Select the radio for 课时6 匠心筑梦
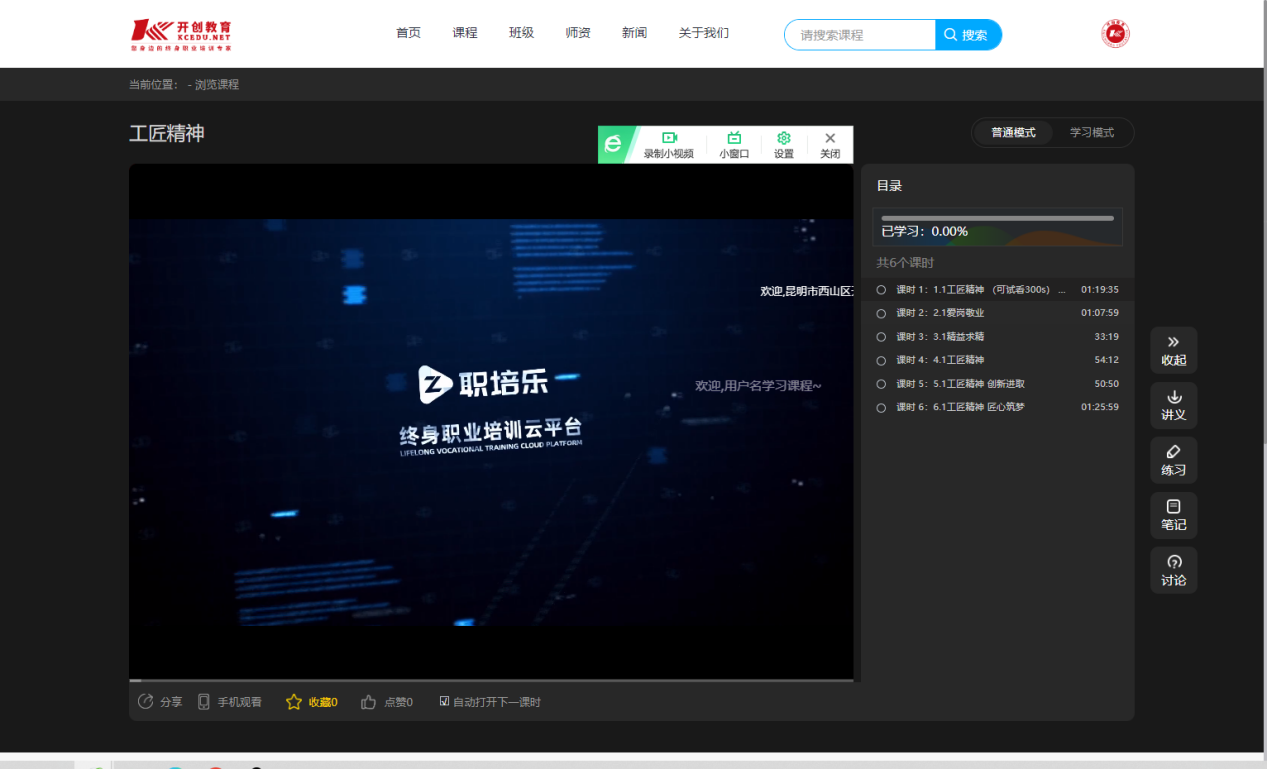1267x769 pixels. [881, 408]
